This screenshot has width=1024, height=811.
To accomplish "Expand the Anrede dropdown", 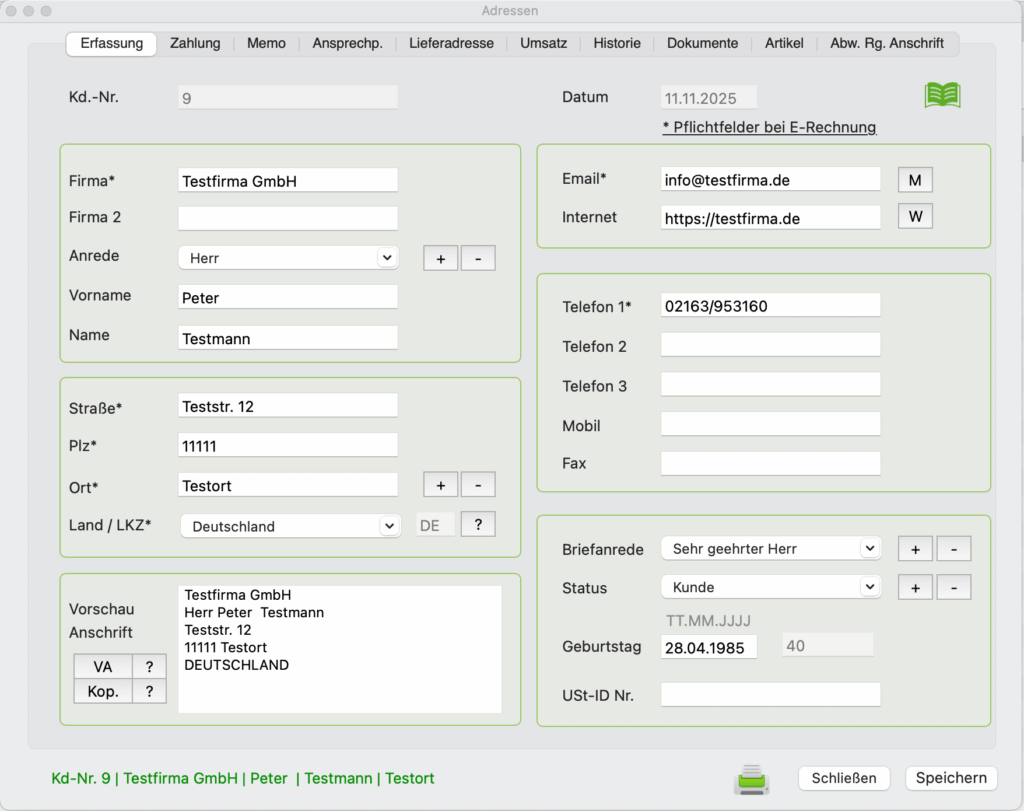I will pos(386,258).
